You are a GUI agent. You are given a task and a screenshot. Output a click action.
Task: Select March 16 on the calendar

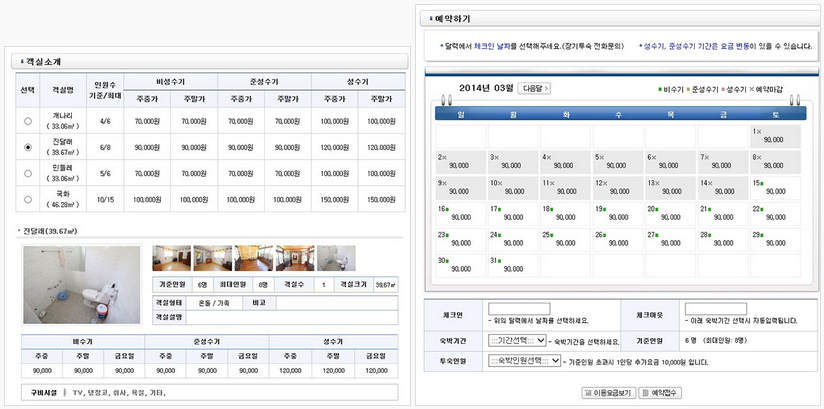pos(459,215)
